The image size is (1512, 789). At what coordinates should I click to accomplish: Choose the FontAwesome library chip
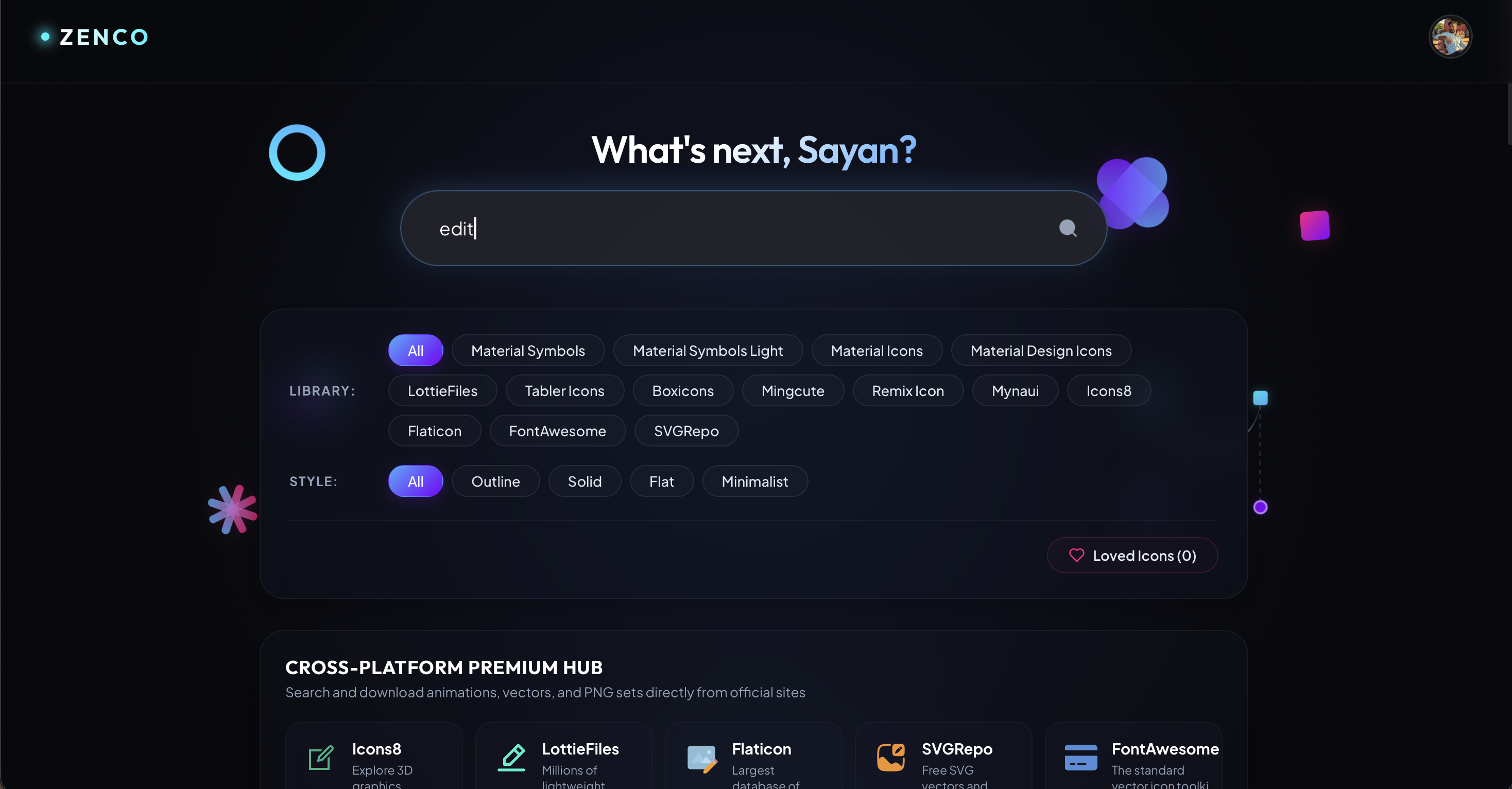pyautogui.click(x=557, y=431)
